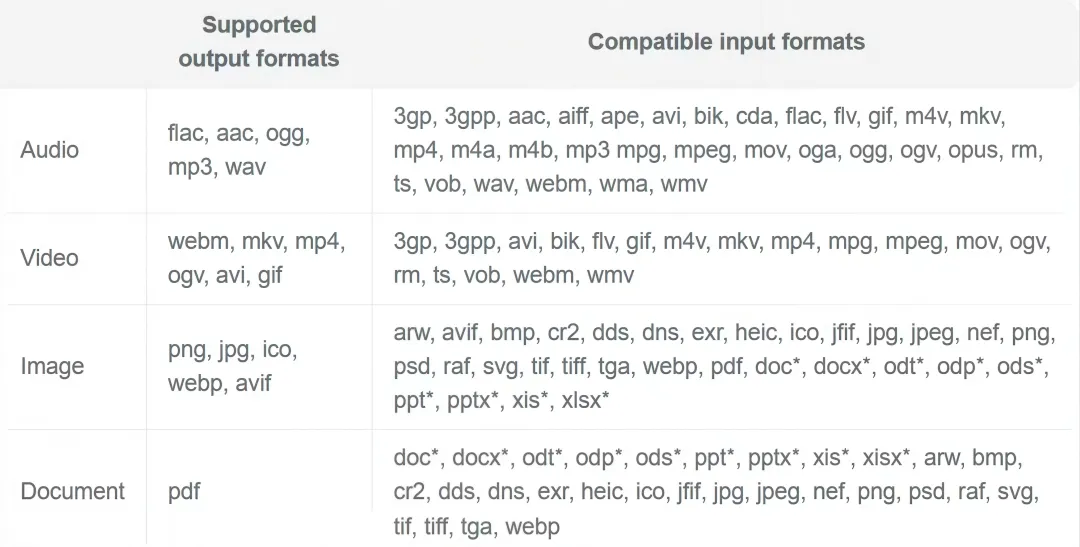Click the 'rm, ts, vob, webm, wmv' line

(x=514, y=276)
